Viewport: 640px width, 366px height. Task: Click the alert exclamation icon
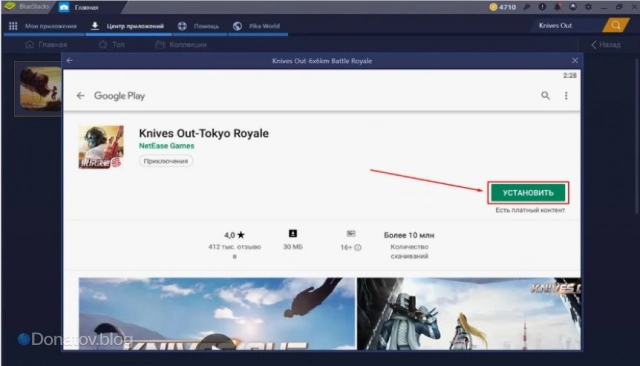click(542, 7)
